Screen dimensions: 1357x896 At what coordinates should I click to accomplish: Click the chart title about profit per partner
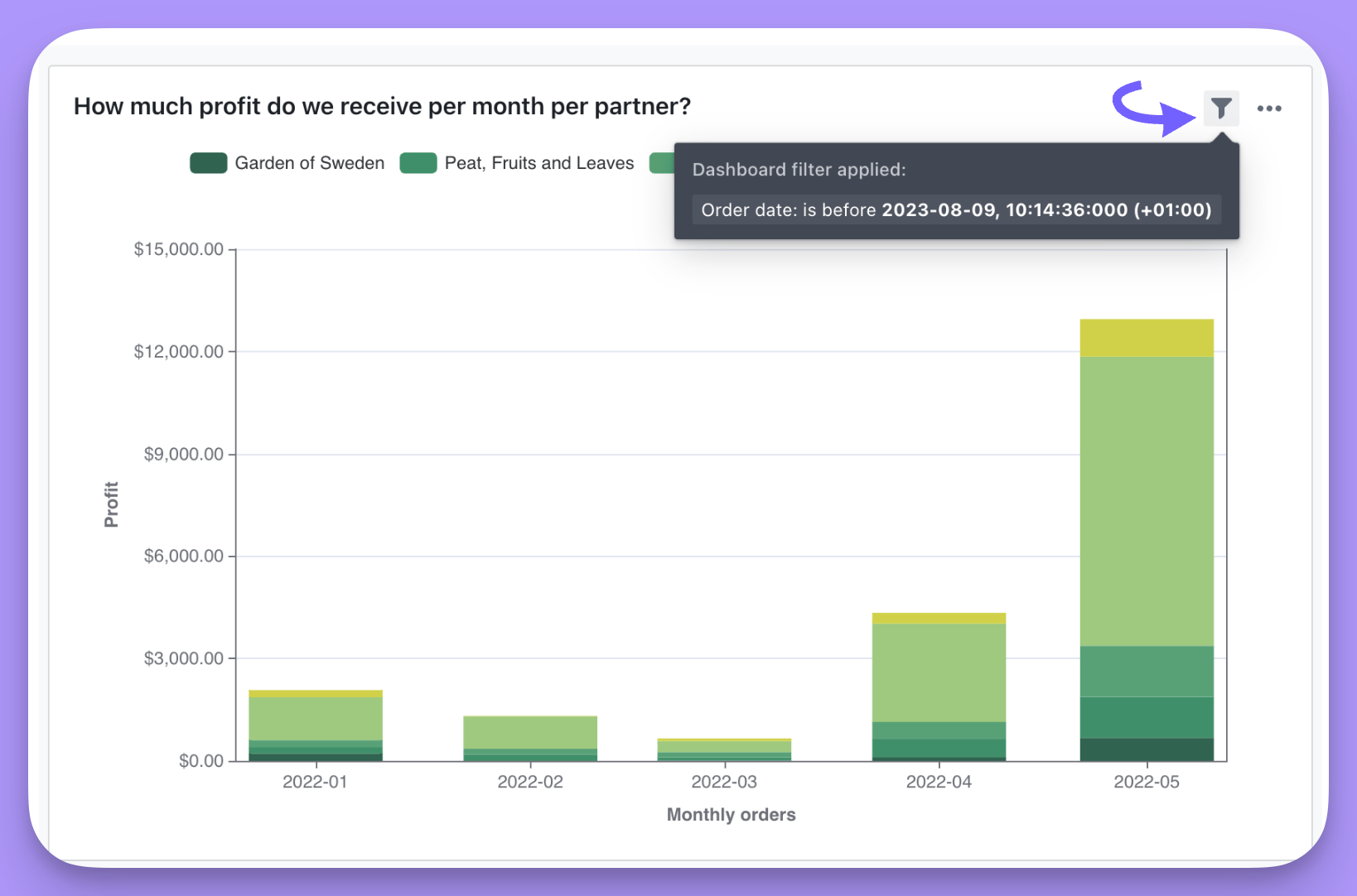[382, 107]
